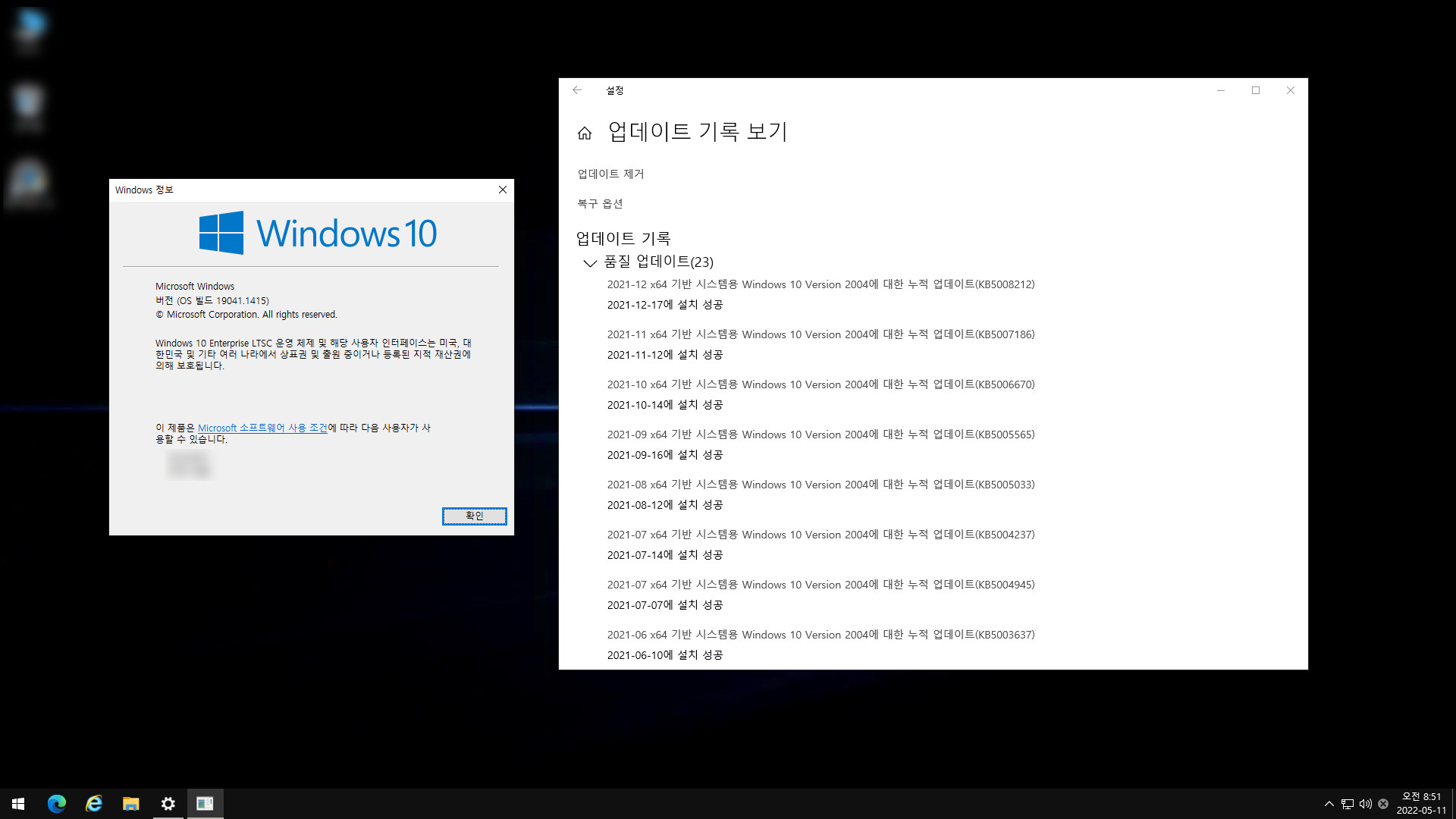
Task: Open File Explorer from taskbar
Action: [130, 804]
